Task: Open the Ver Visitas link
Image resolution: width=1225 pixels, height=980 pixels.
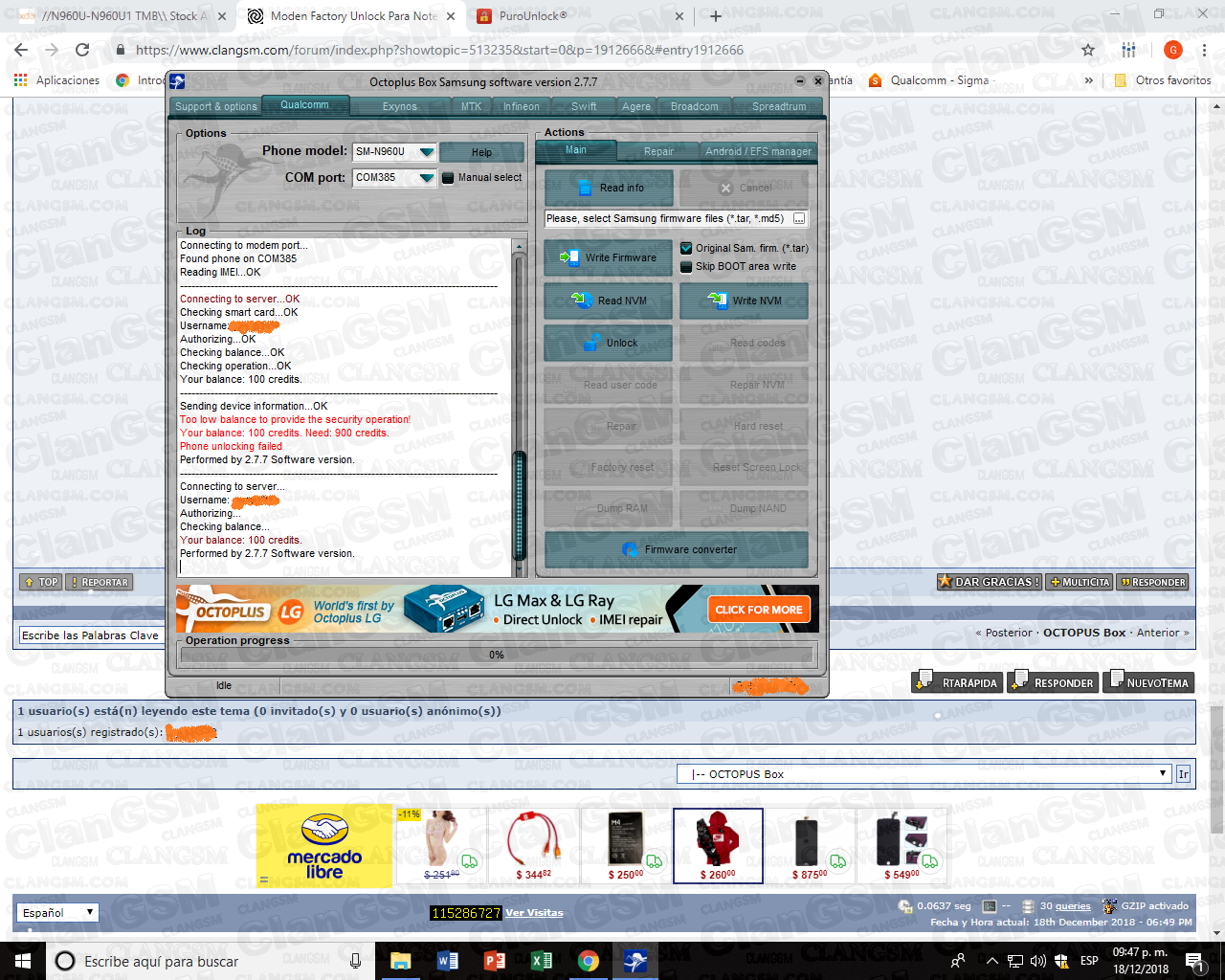Action: 534,913
